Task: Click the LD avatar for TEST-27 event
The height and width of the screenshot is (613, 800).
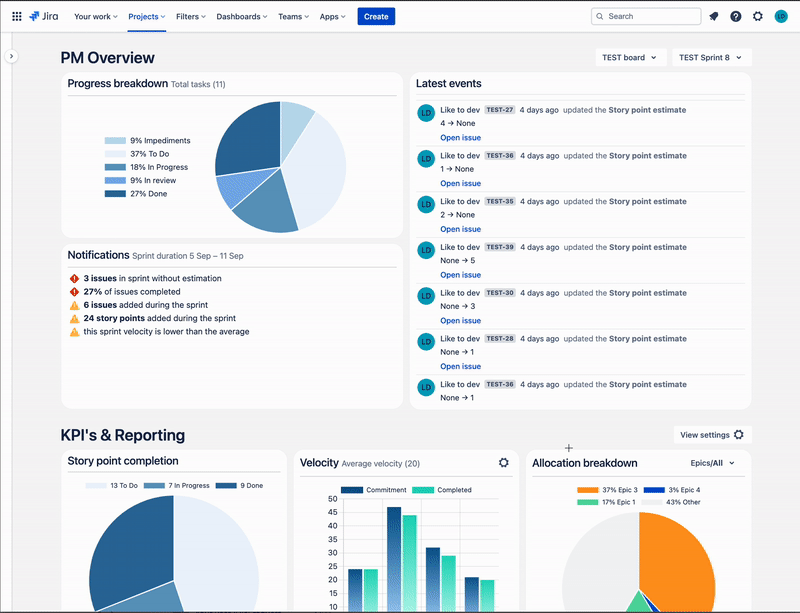Action: coord(426,113)
